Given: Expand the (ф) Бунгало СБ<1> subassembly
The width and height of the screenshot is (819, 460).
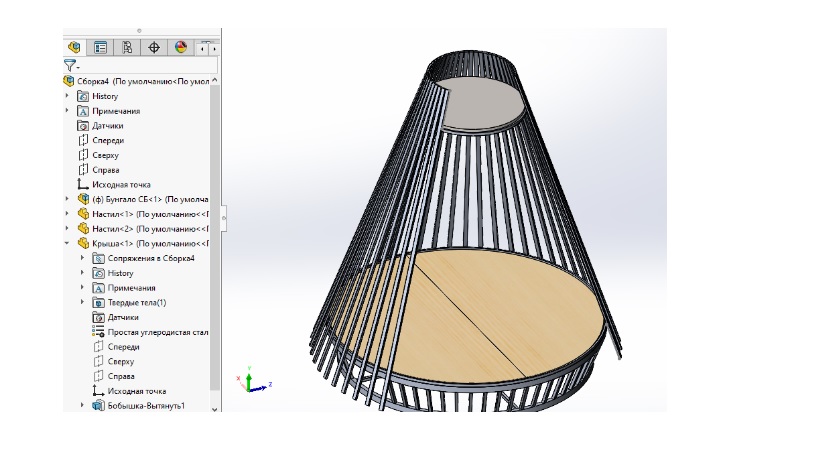Looking at the screenshot, I should 68,199.
